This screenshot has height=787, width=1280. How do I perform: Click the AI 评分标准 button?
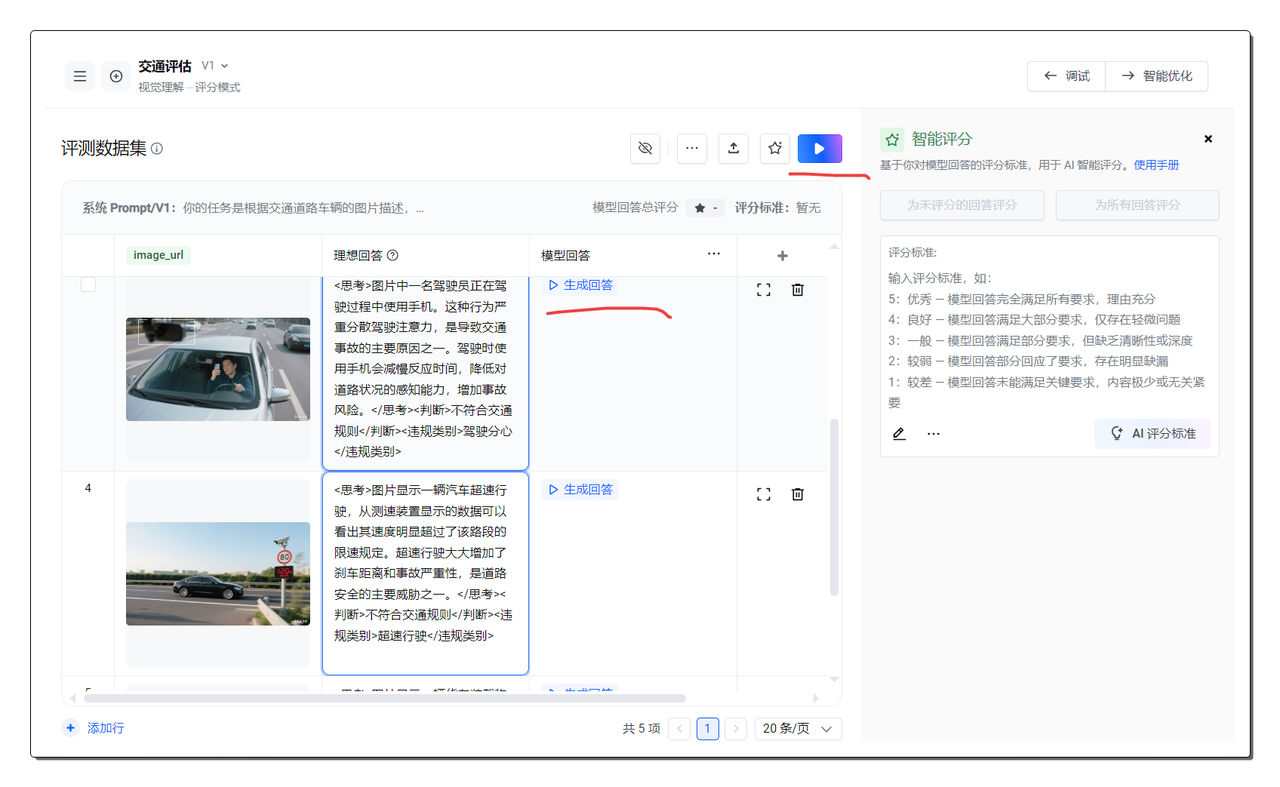[x=1152, y=434]
